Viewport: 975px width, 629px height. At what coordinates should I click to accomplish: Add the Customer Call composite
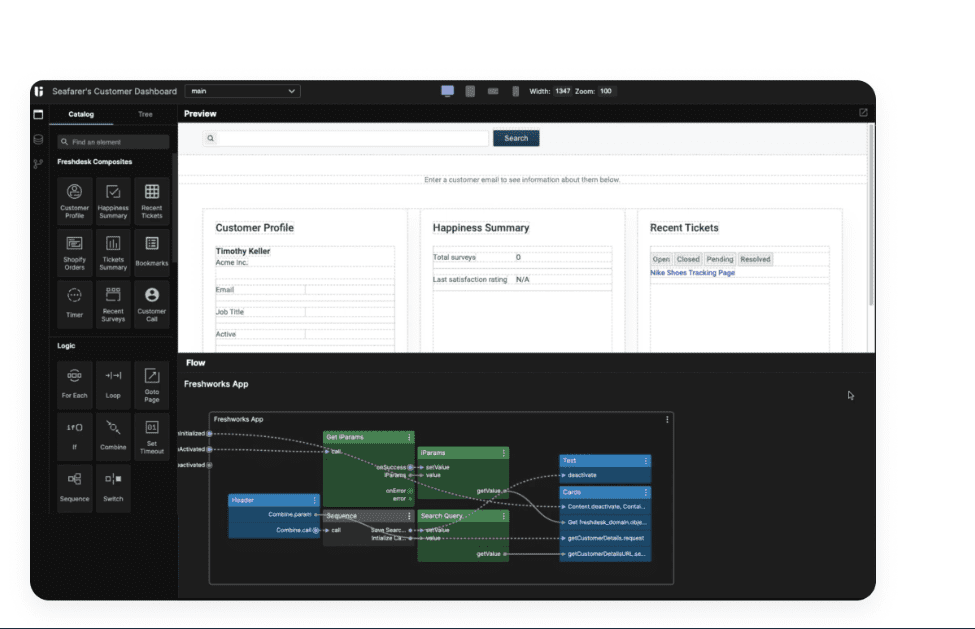[152, 304]
